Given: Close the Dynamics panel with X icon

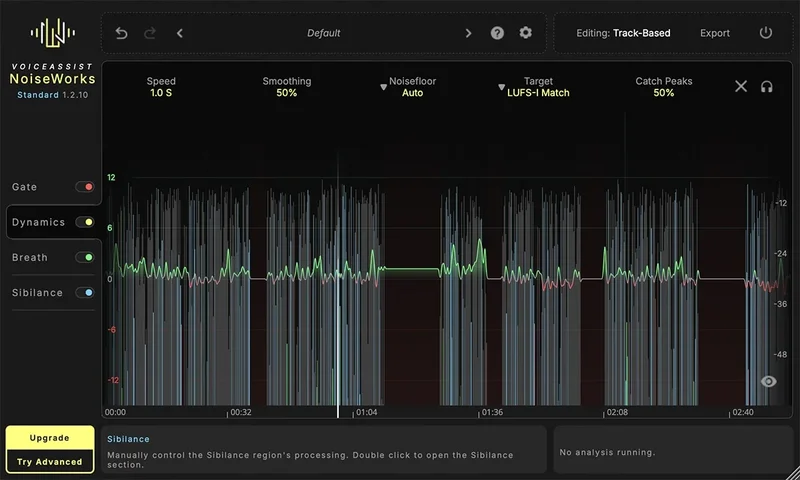Looking at the screenshot, I should [x=741, y=86].
